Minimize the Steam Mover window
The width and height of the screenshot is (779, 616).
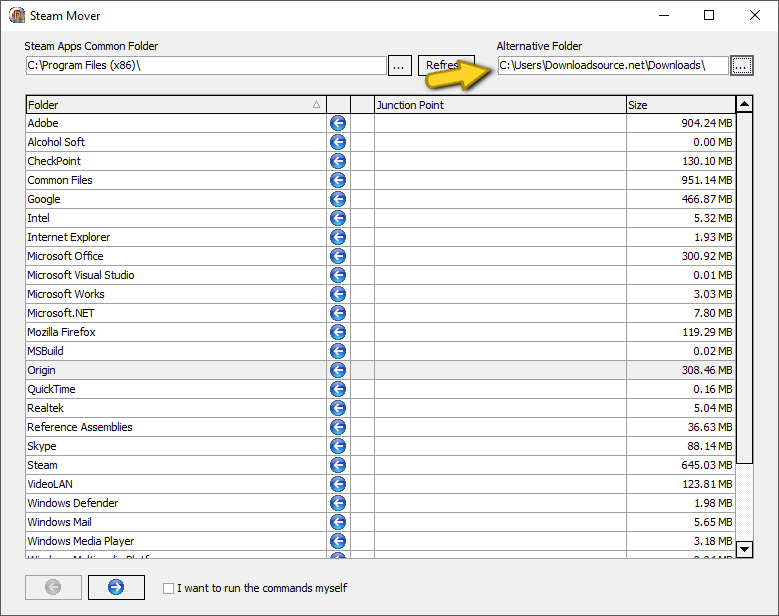coord(664,15)
